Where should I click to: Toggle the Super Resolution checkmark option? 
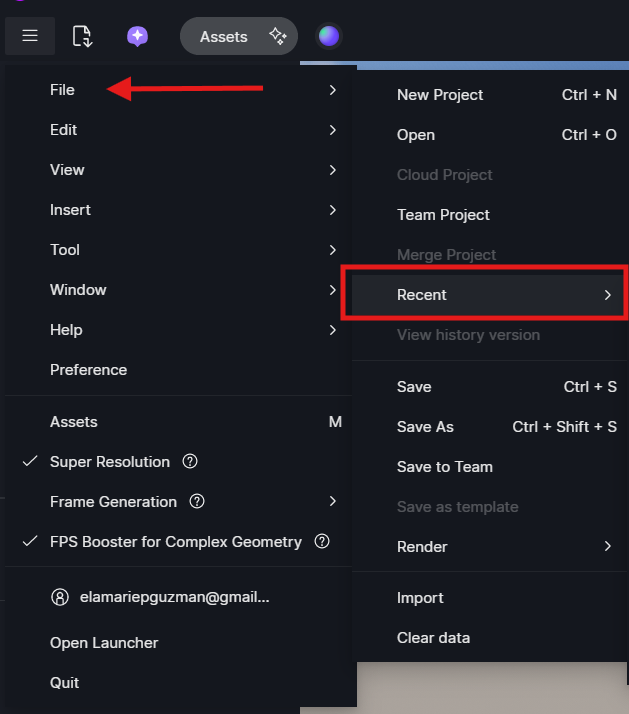click(x=110, y=462)
